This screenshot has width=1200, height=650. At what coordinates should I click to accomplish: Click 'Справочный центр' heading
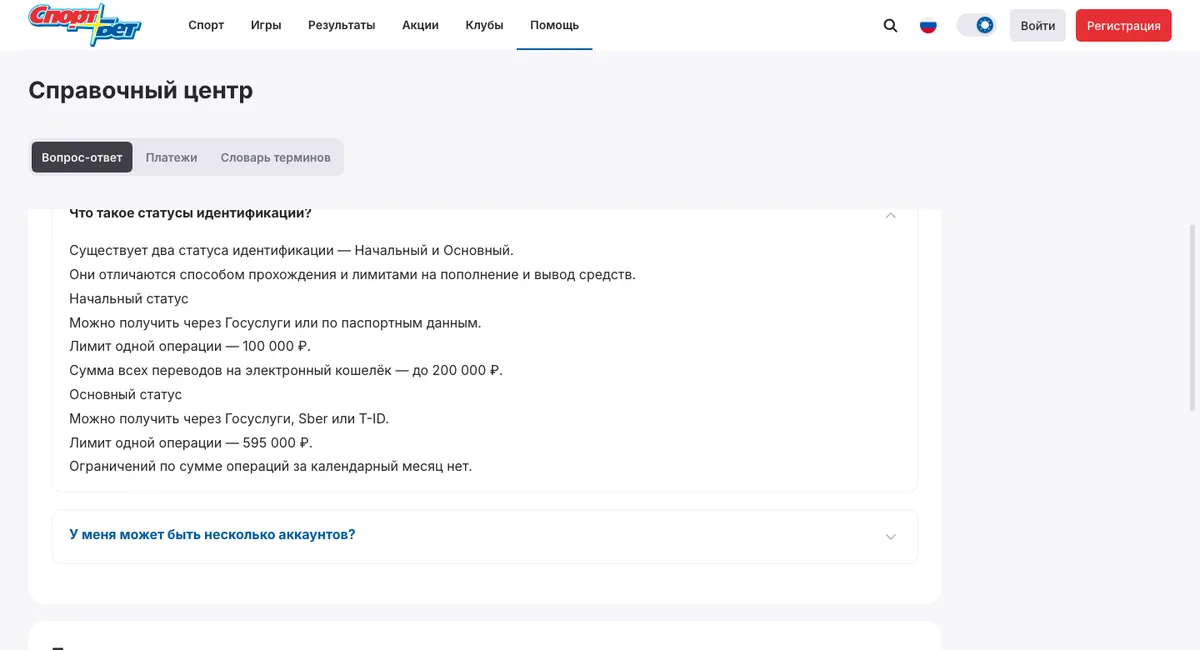click(x=140, y=90)
